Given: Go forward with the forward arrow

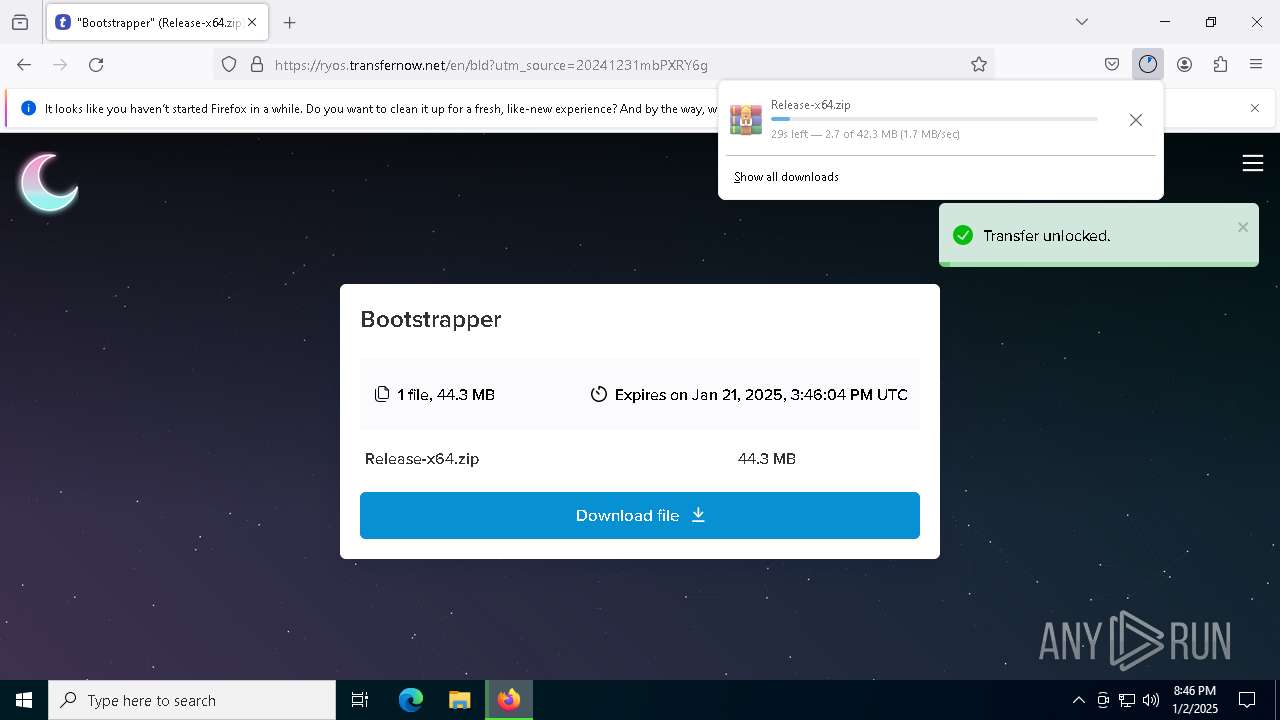Looking at the screenshot, I should [x=60, y=64].
